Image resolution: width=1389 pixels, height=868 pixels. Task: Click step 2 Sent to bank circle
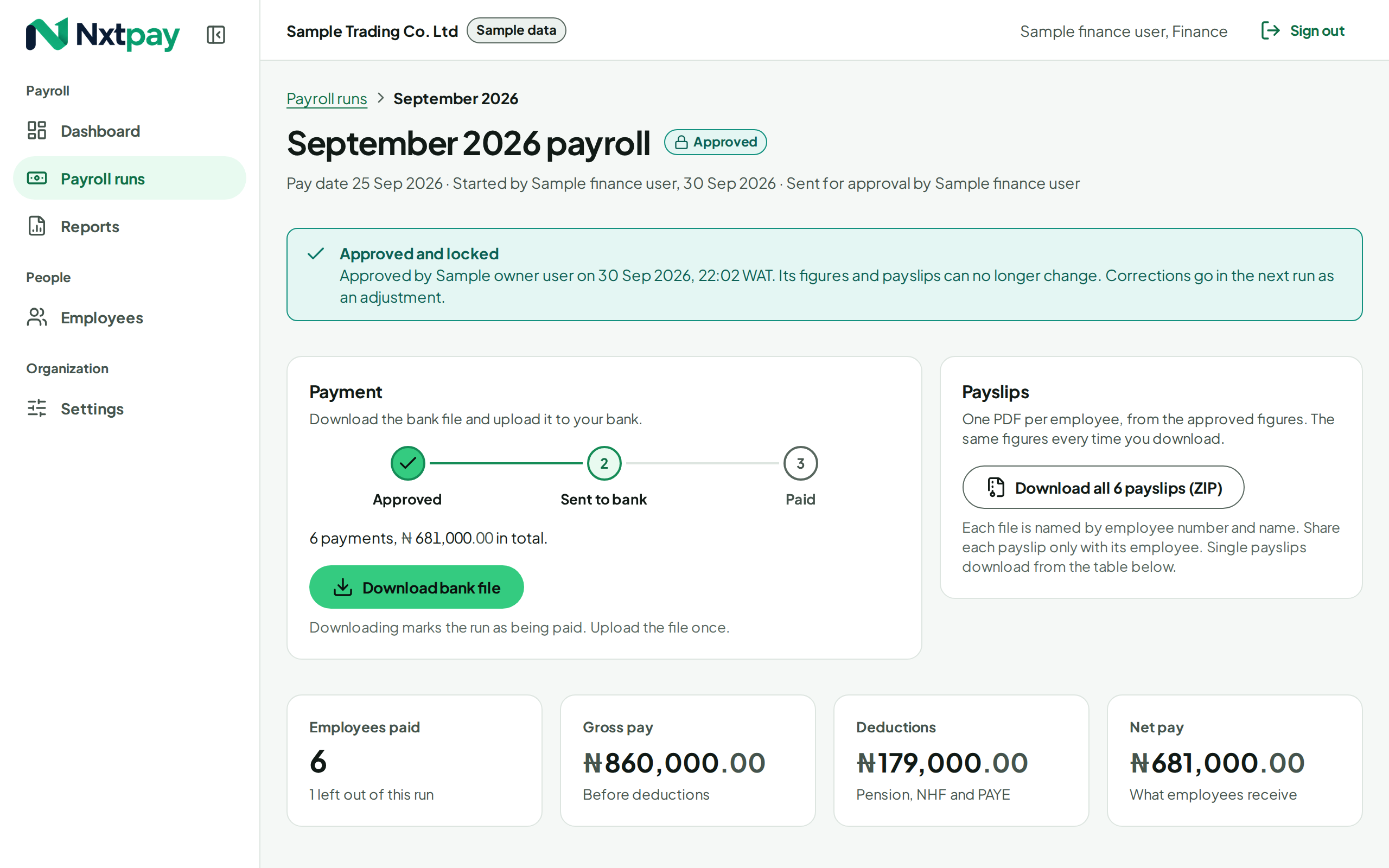(x=604, y=463)
